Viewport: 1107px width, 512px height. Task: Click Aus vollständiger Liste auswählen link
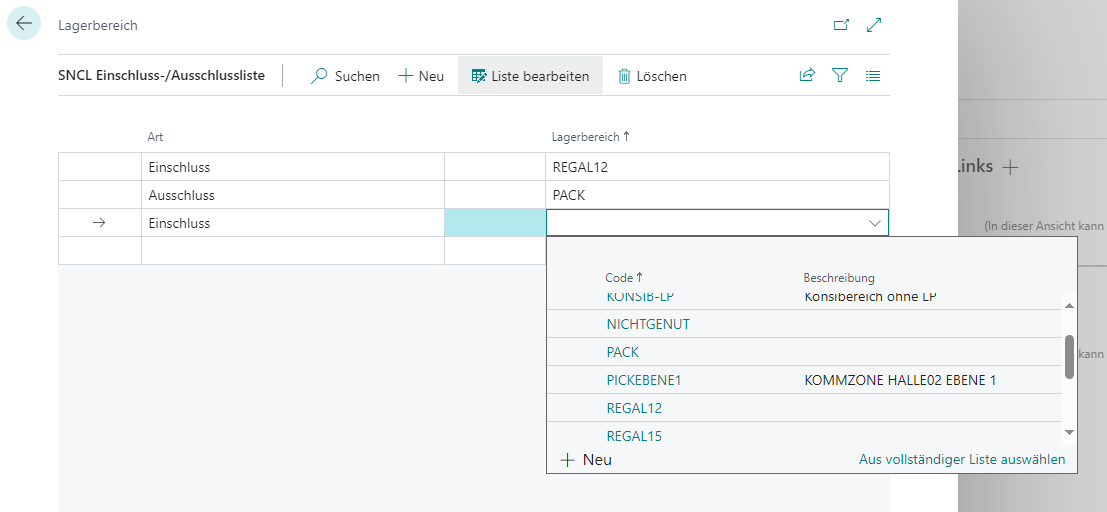(961, 460)
